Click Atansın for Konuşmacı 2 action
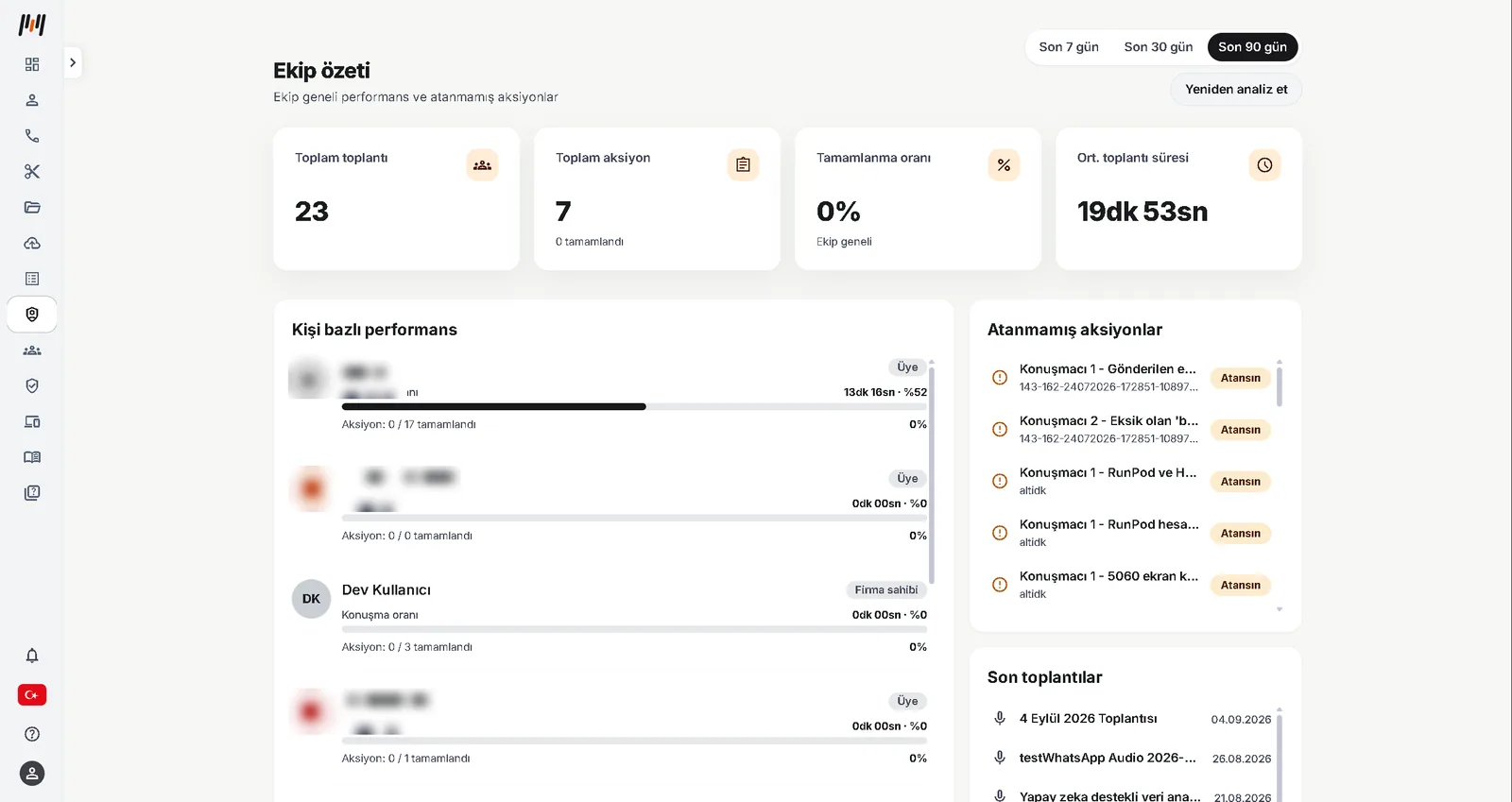This screenshot has height=802, width=1512. click(1241, 430)
